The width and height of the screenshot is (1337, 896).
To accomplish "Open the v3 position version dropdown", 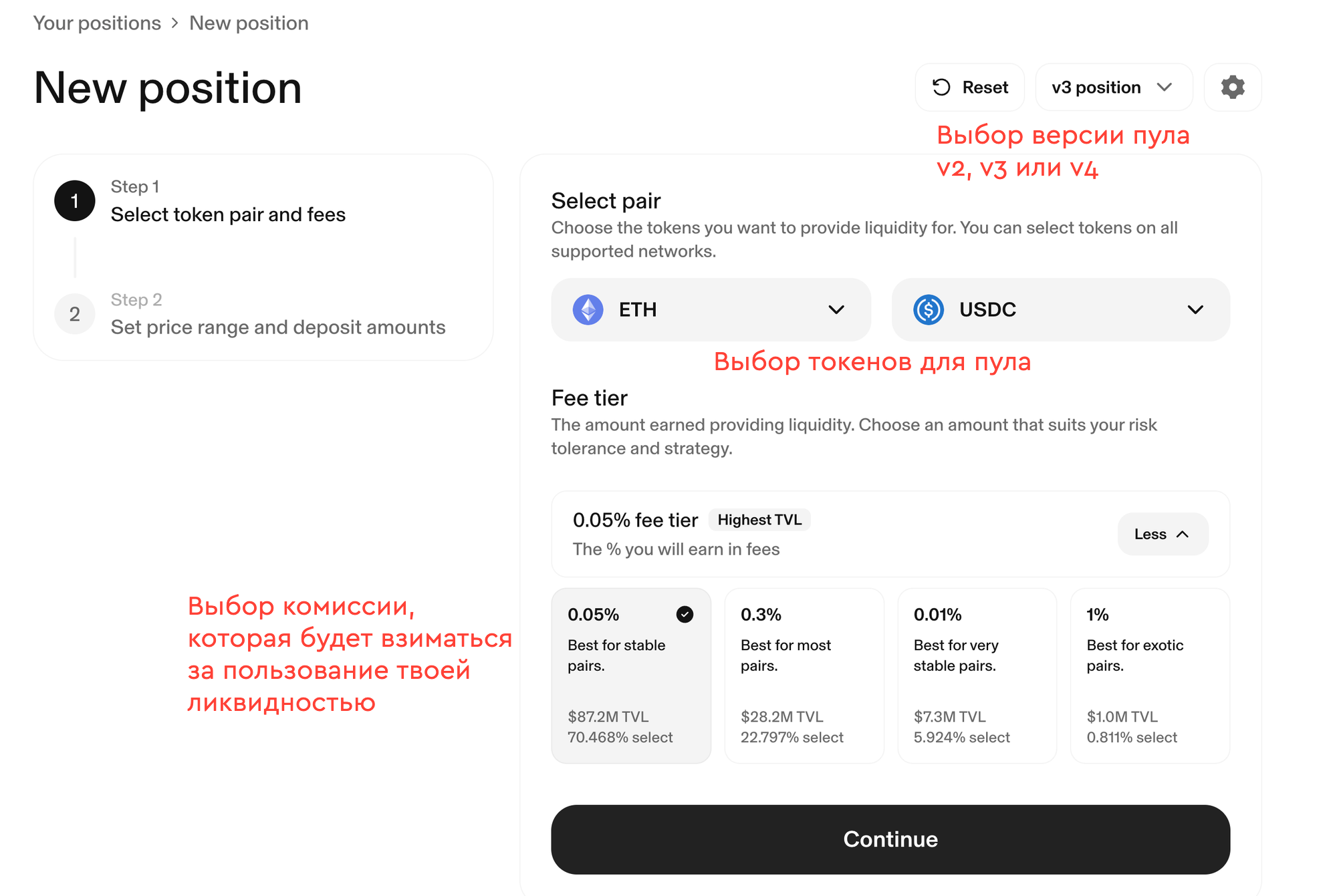I will pos(1114,88).
